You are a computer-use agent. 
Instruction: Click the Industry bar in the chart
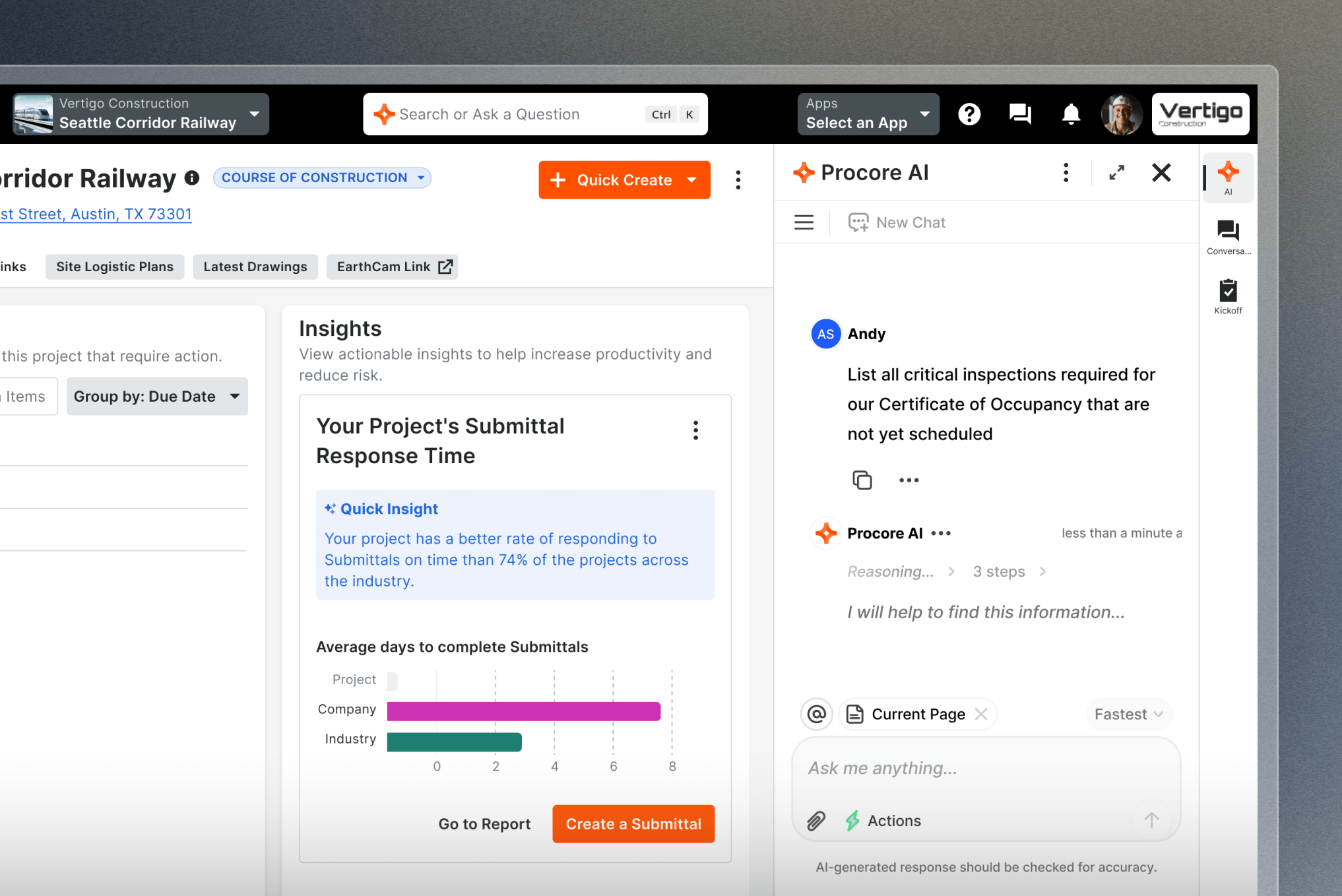click(455, 742)
